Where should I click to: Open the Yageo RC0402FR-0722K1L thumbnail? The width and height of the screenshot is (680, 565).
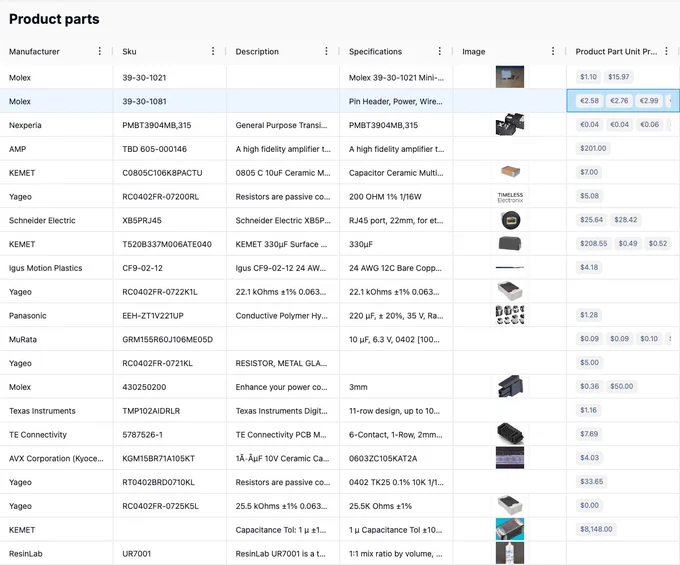pyautogui.click(x=510, y=291)
